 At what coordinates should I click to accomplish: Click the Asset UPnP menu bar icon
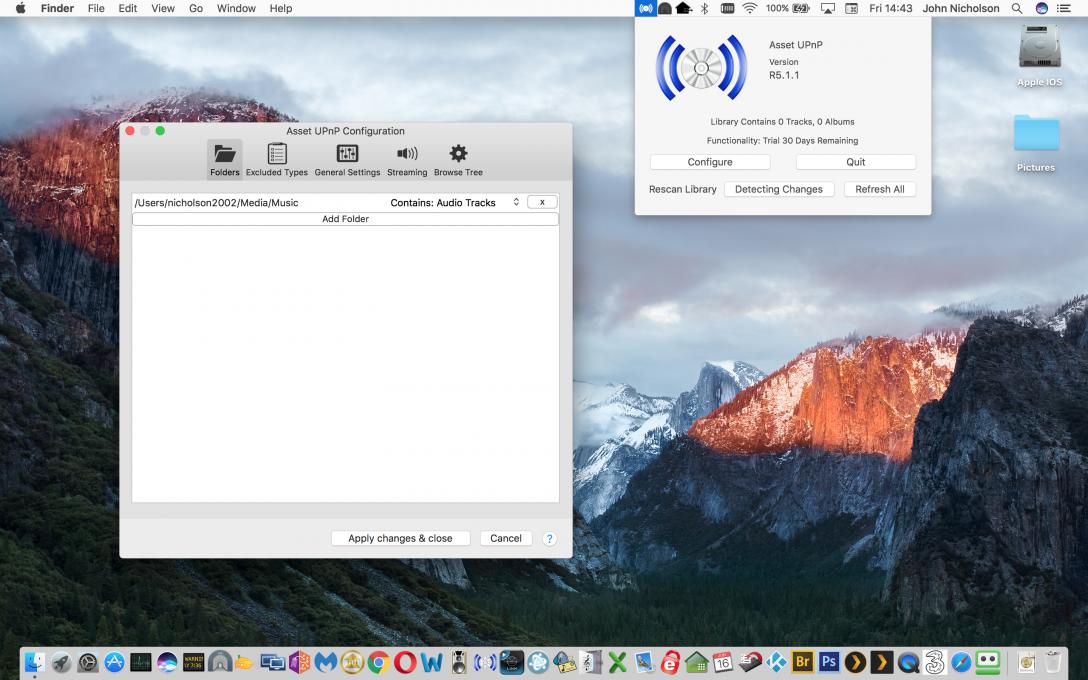tap(645, 8)
